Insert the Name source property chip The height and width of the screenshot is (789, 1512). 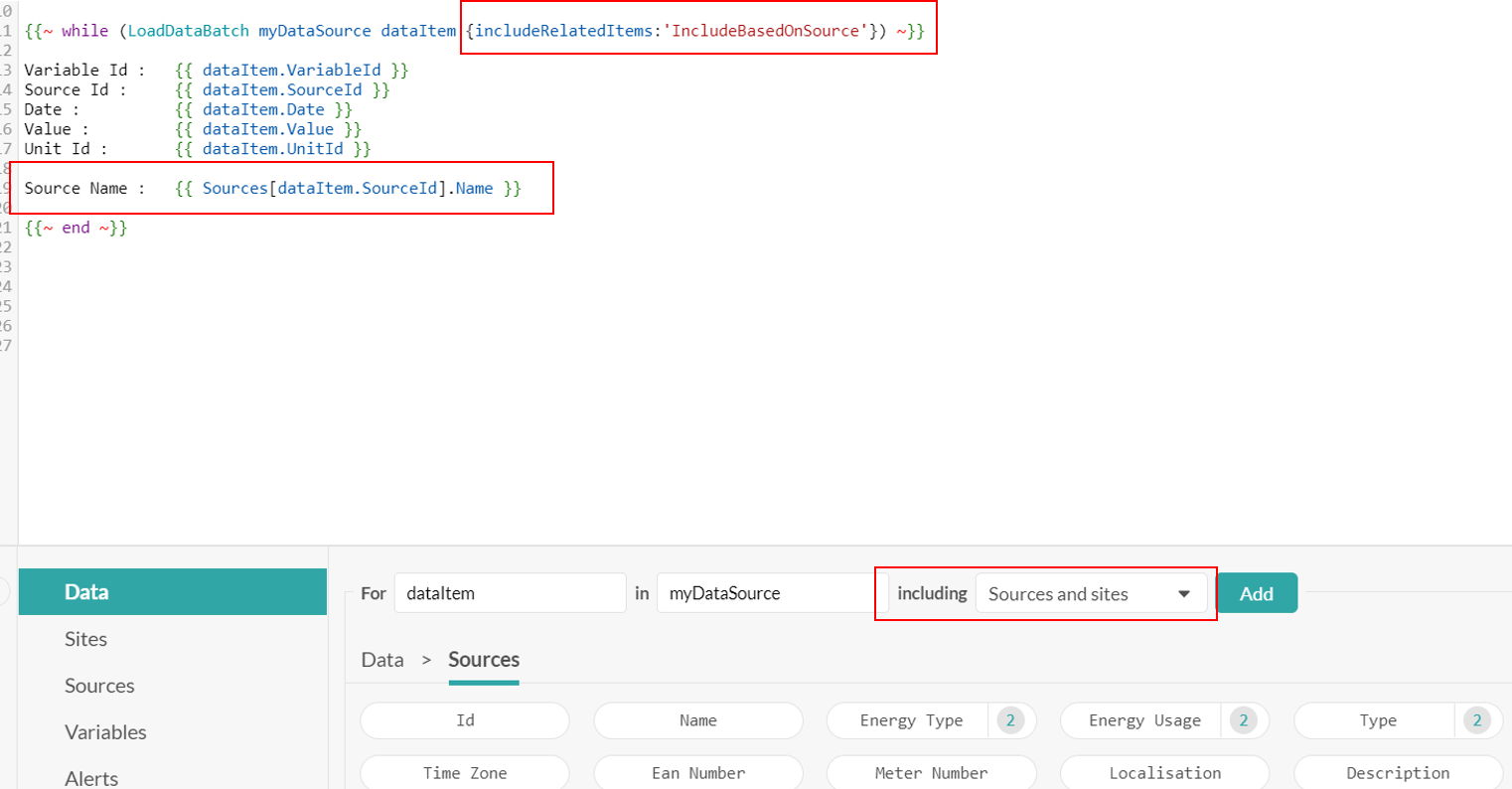pyautogui.click(x=697, y=720)
